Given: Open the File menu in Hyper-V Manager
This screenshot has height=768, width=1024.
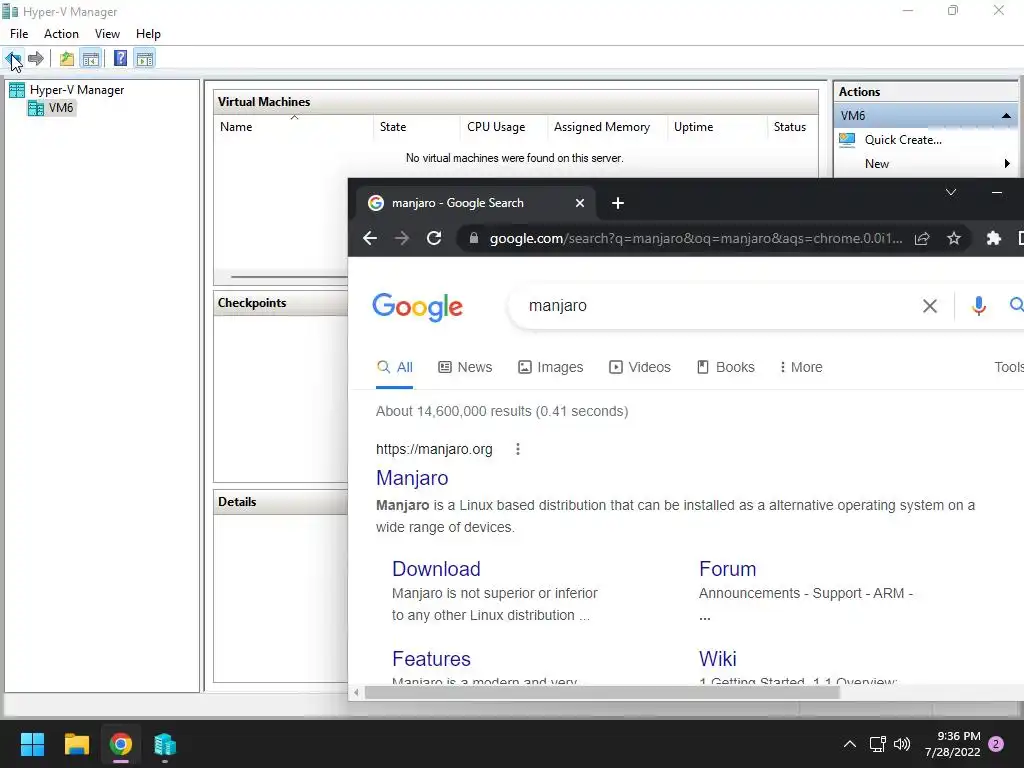Looking at the screenshot, I should [19, 34].
